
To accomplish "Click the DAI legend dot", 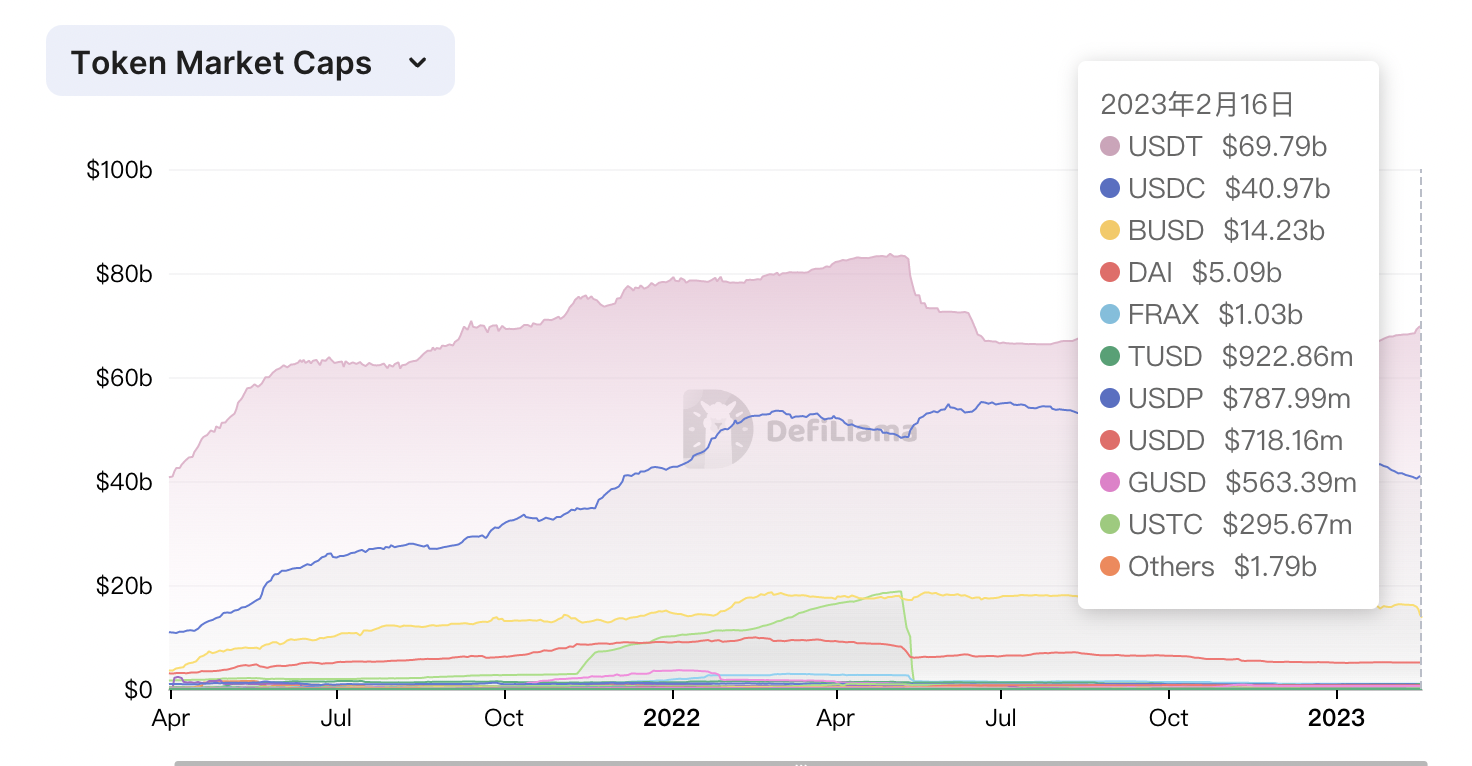I will (x=1109, y=273).
